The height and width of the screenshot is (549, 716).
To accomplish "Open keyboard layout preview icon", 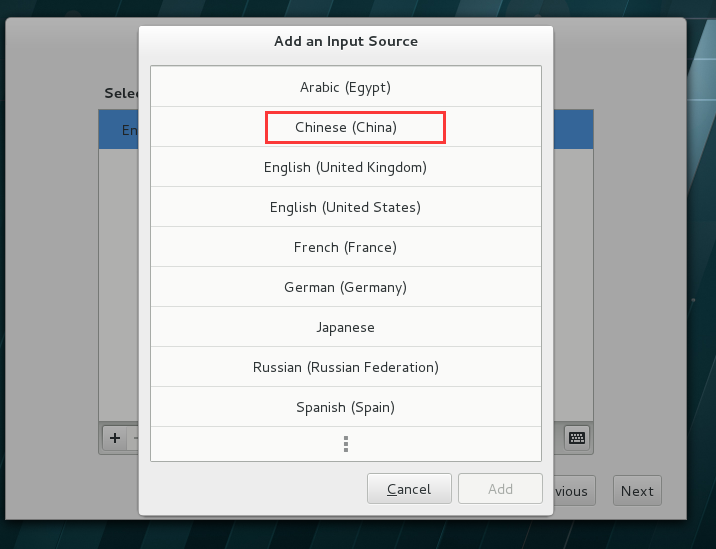I will tap(577, 438).
